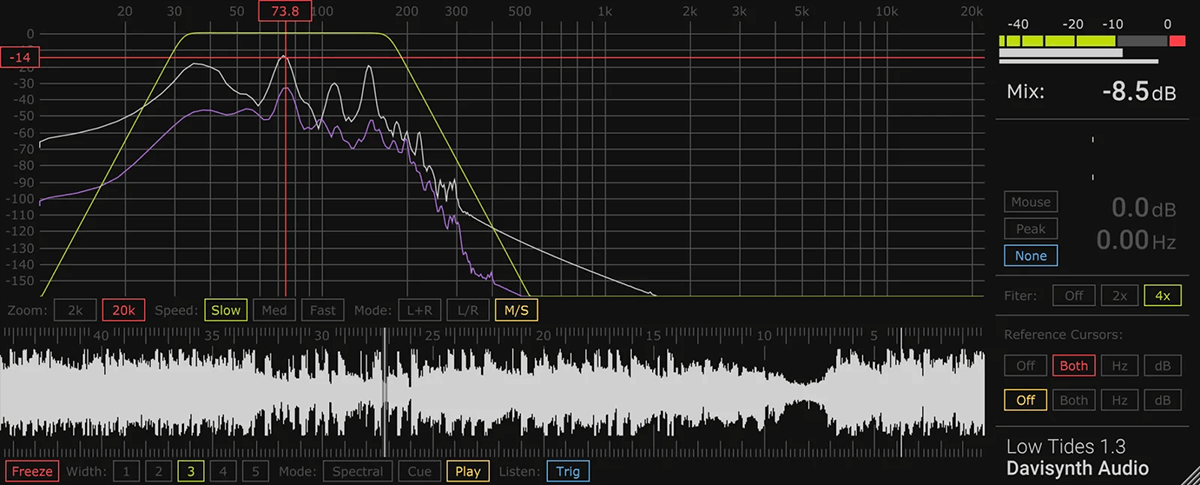Switch channel mode to L/R
This screenshot has width=1200, height=485.
pyautogui.click(x=468, y=310)
